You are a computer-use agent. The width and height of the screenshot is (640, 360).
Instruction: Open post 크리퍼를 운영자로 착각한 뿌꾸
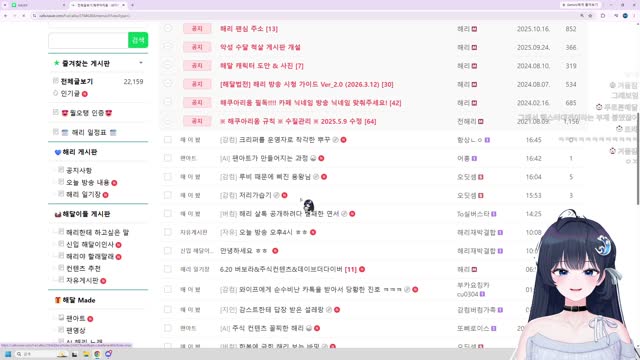284,140
